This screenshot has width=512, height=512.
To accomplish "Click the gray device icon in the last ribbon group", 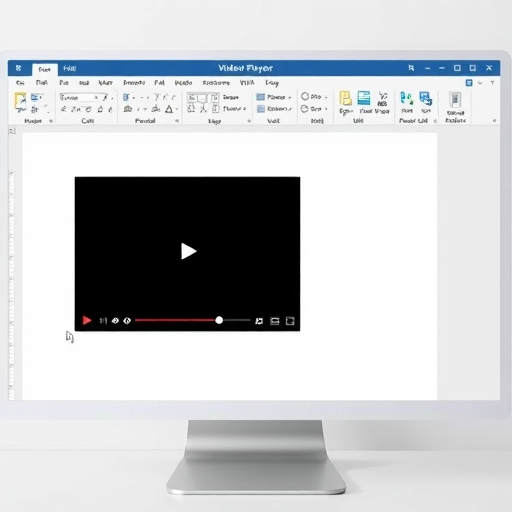I will click(x=455, y=100).
